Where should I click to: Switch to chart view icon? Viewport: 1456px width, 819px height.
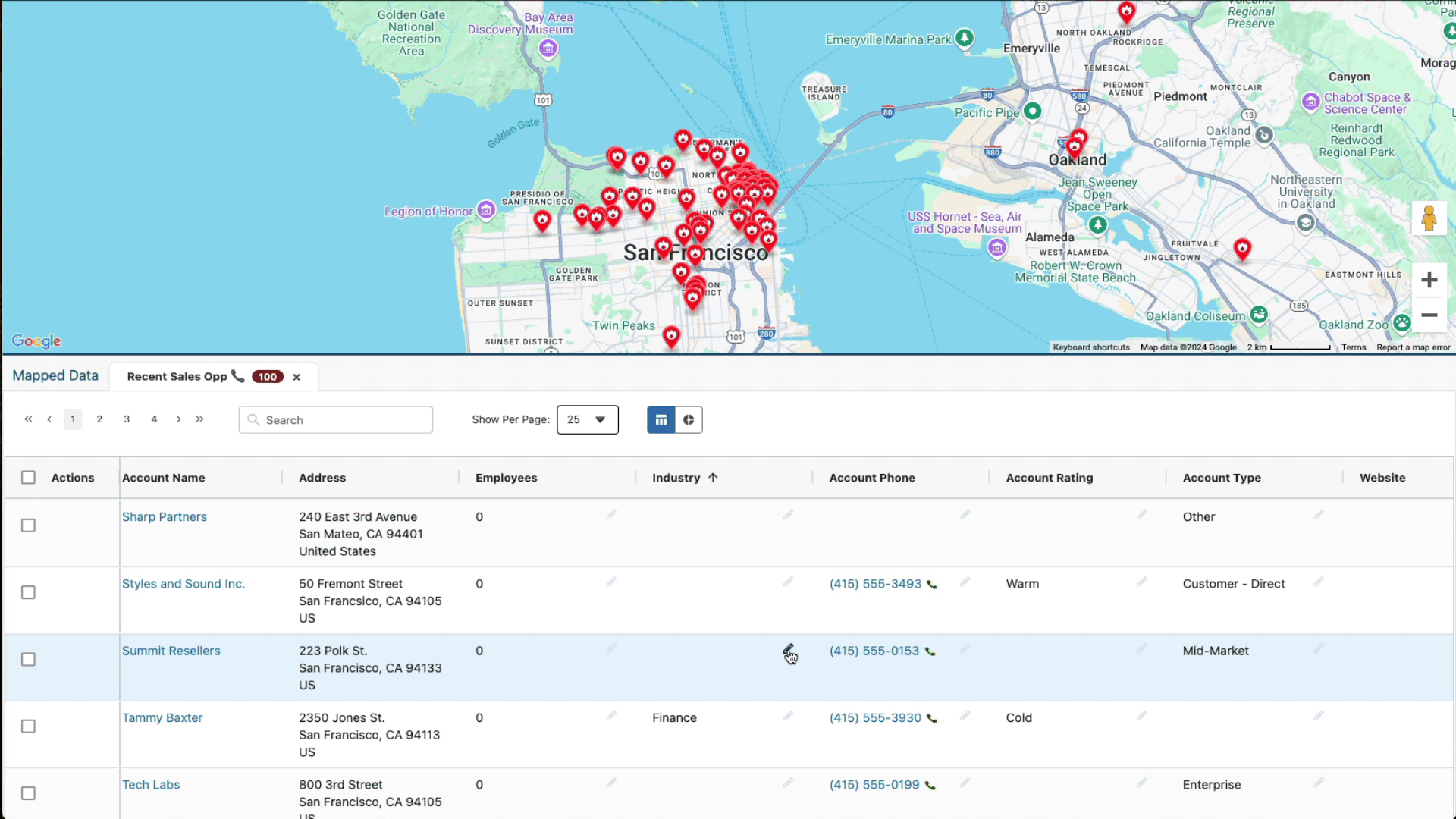(x=689, y=420)
